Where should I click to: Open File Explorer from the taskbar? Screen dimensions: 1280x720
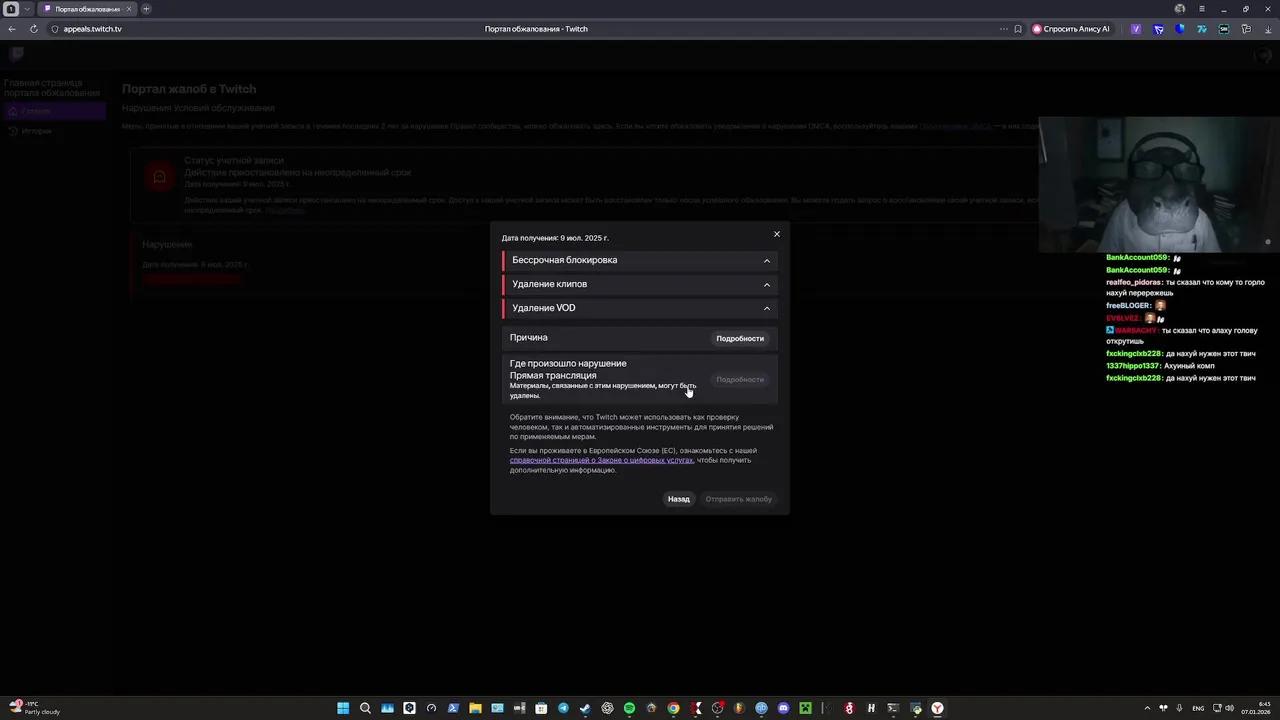tap(475, 708)
